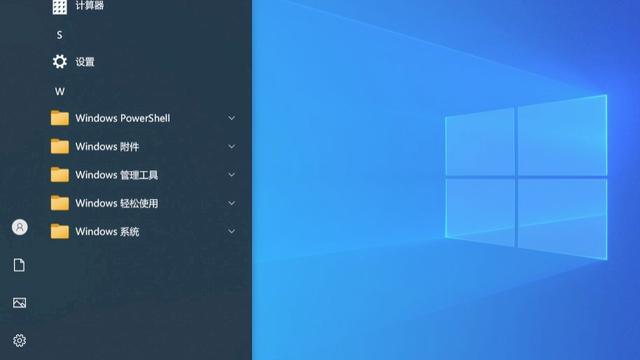The height and width of the screenshot is (360, 640).
Task: Open Pictures from the sidebar icon
Action: [20, 303]
